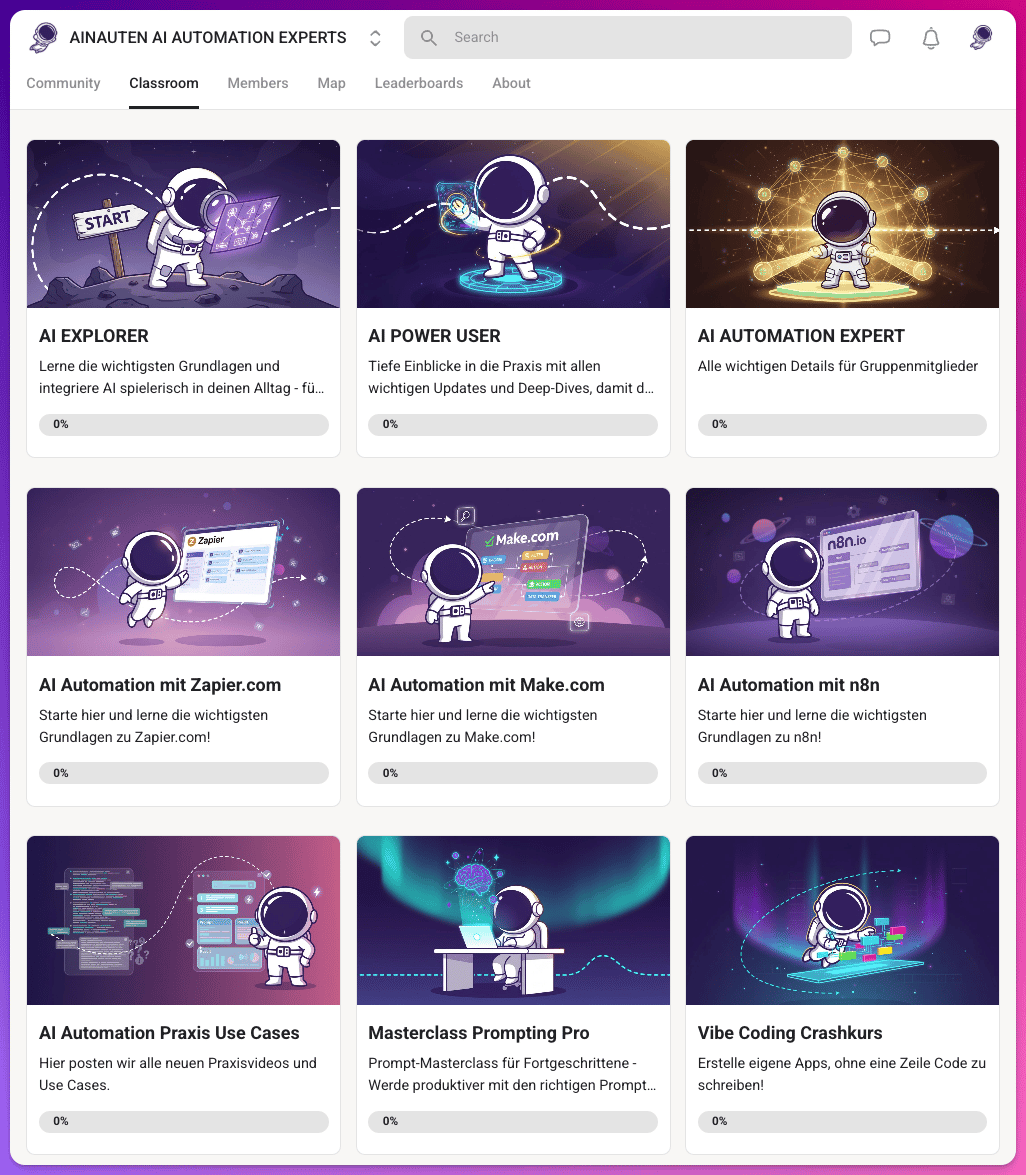
Task: Click AI Automation Praxis Use Cases title
Action: point(169,1033)
